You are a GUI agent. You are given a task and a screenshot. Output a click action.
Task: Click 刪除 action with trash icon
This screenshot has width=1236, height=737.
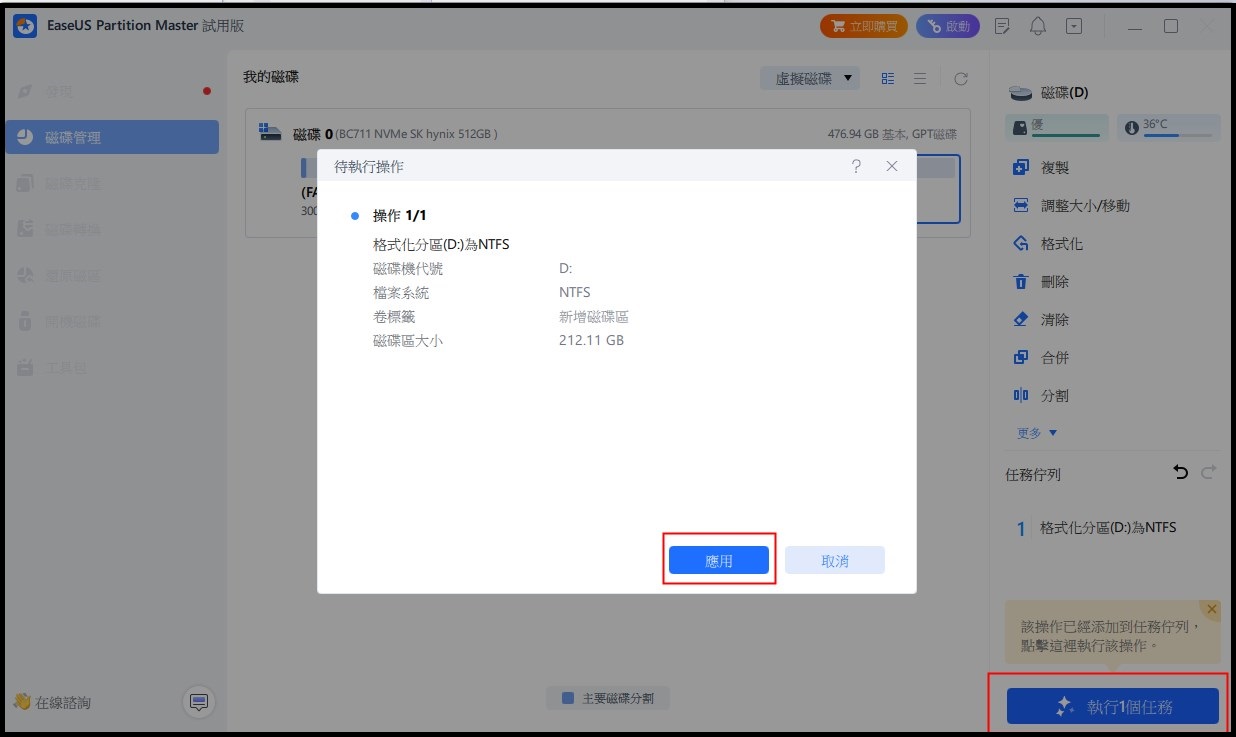tap(1041, 282)
